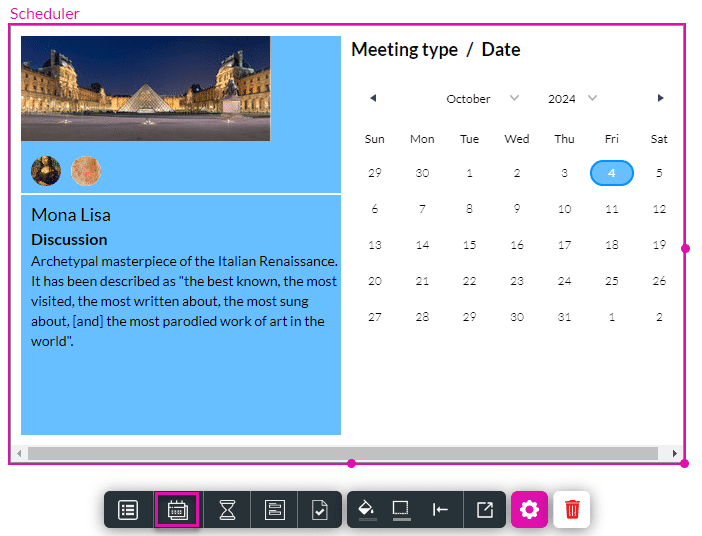Select October 13 in calendar
Image resolution: width=702 pixels, height=536 pixels.
coord(375,245)
